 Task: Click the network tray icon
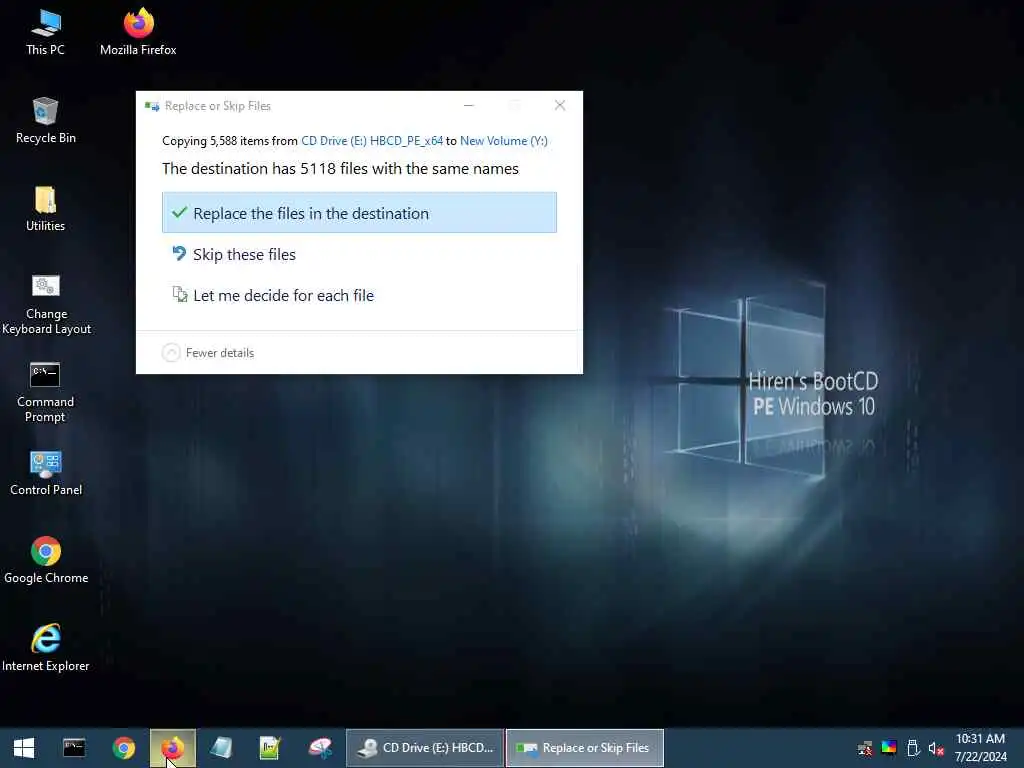(865, 748)
